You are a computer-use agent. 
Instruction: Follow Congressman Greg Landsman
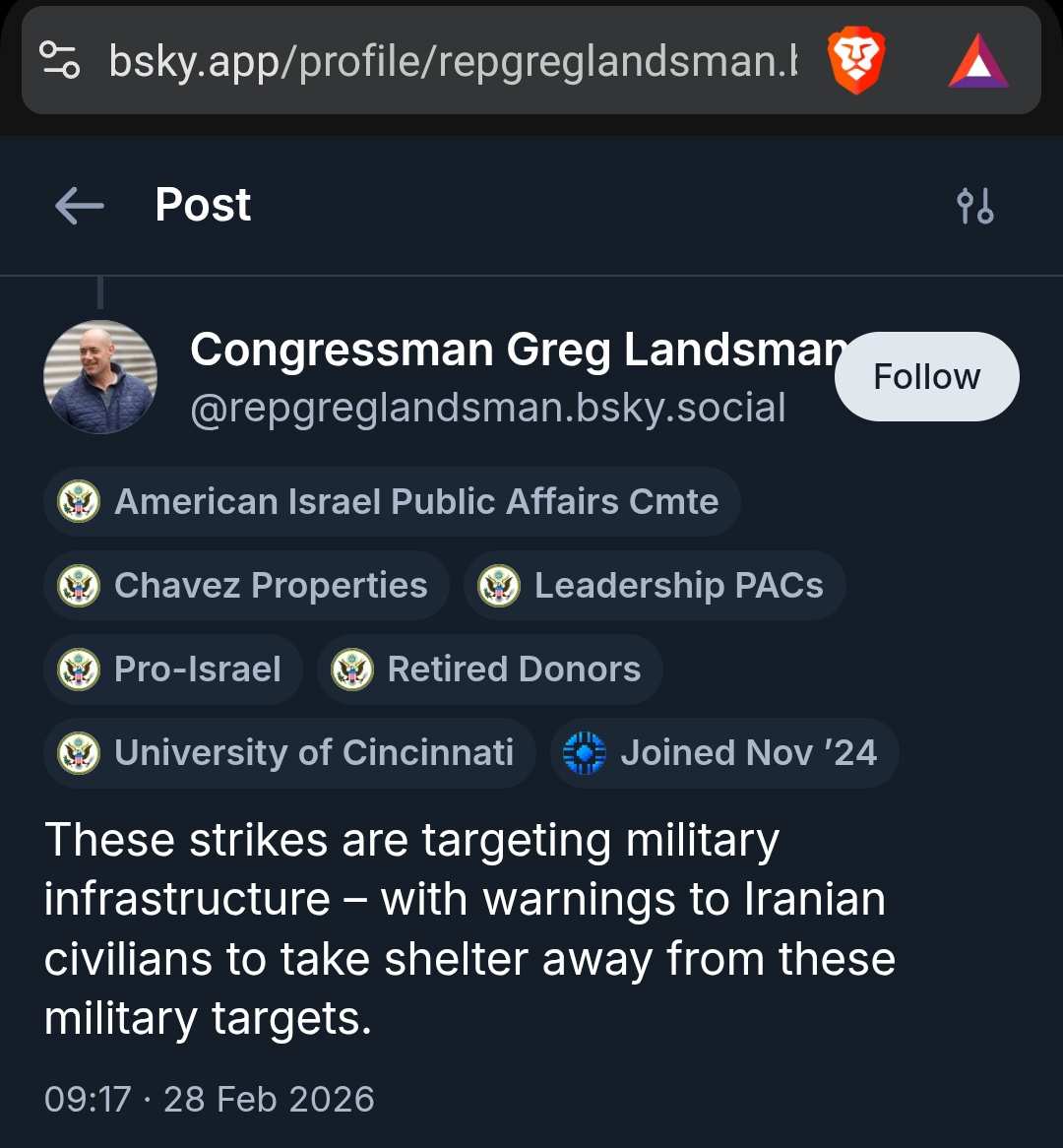(x=926, y=377)
